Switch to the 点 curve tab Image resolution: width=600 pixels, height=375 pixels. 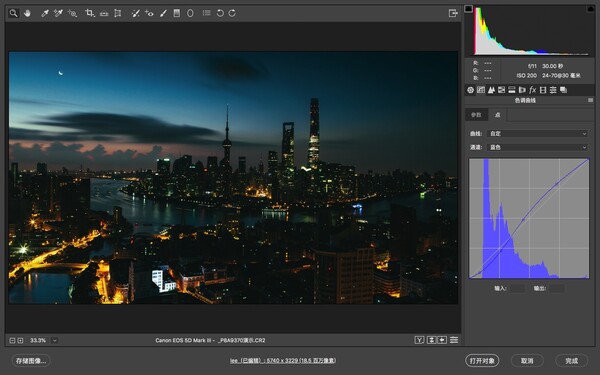tap(497, 115)
